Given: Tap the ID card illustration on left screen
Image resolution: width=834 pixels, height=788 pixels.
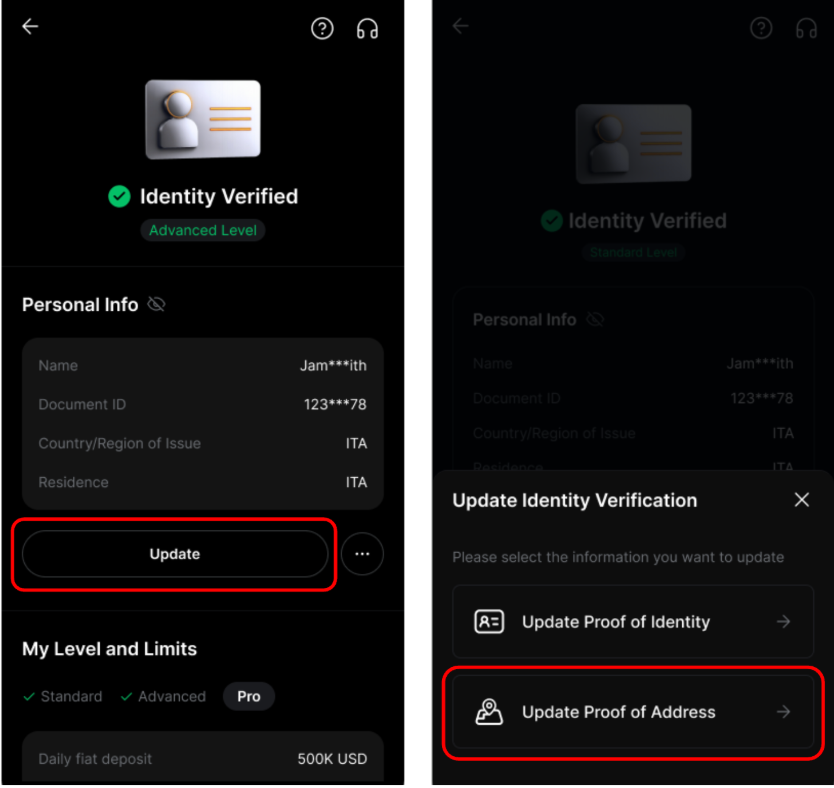Looking at the screenshot, I should (203, 119).
